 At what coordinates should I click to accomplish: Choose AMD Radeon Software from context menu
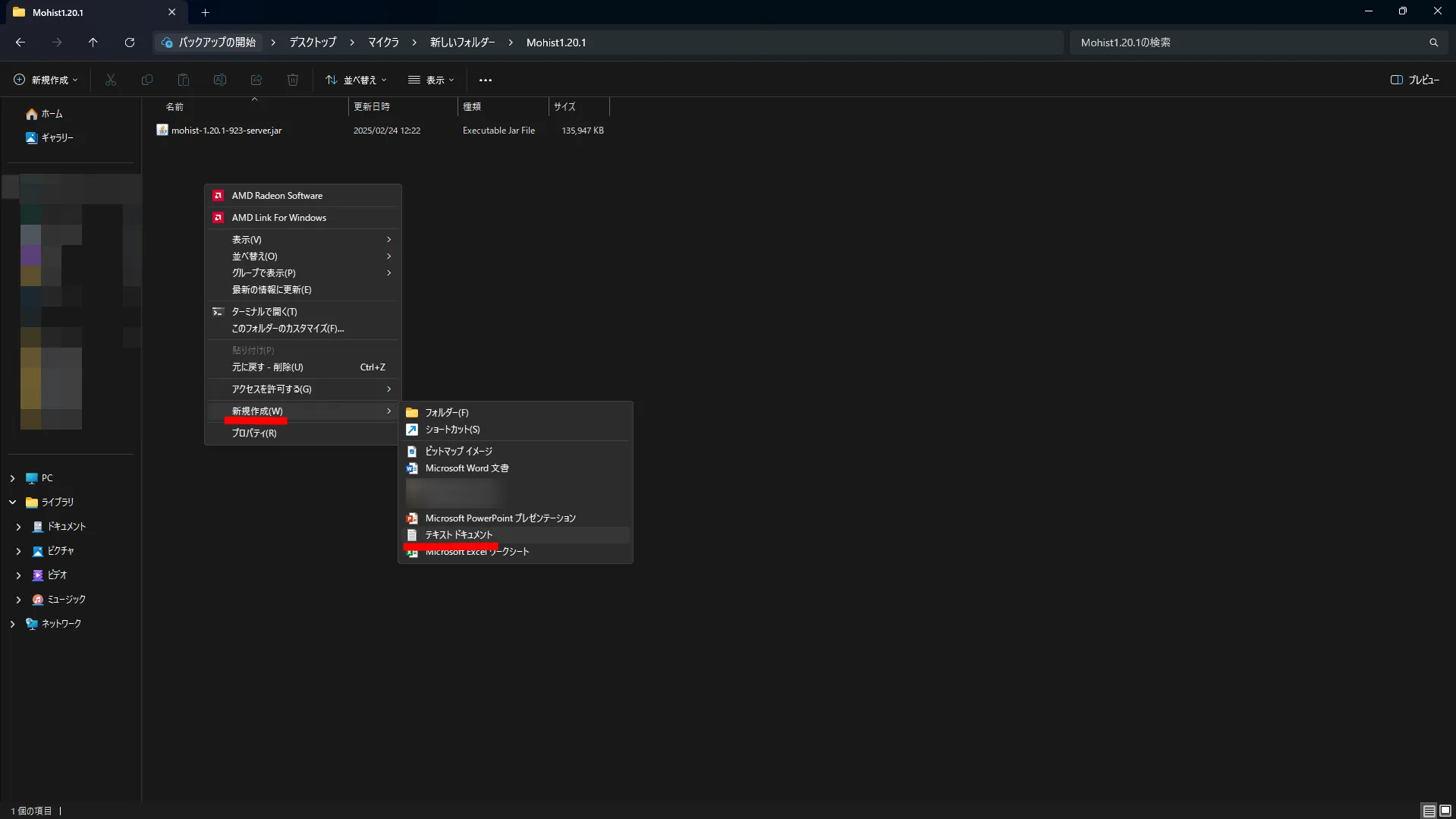click(x=303, y=196)
